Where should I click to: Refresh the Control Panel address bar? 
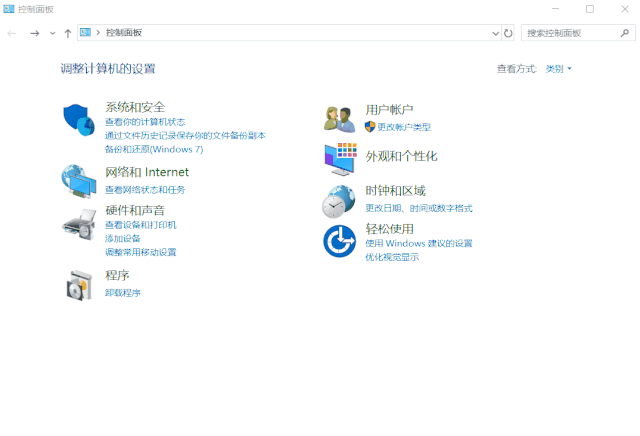coord(508,33)
